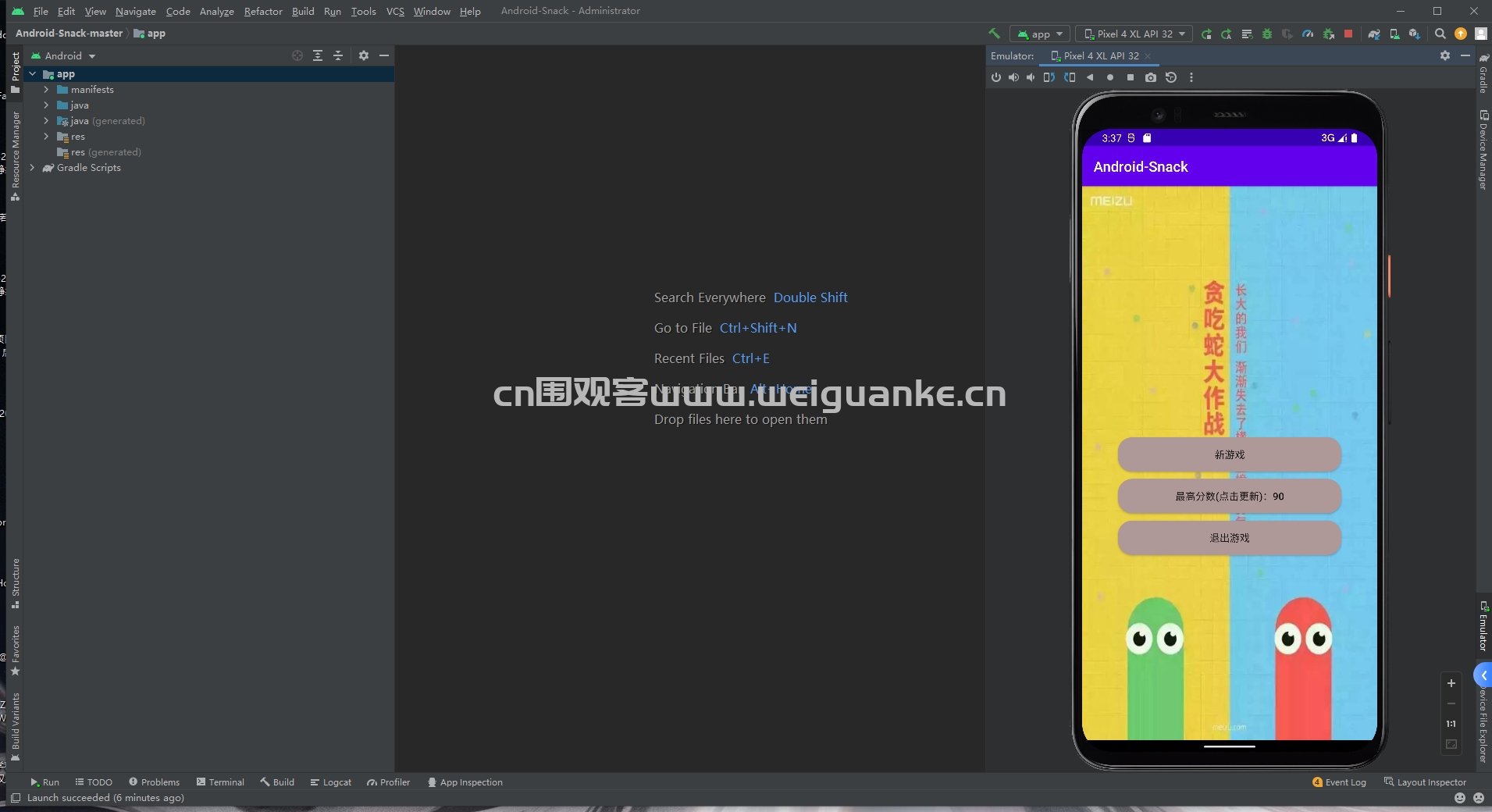Tap the 新游戏 button in emulator

[x=1229, y=454]
